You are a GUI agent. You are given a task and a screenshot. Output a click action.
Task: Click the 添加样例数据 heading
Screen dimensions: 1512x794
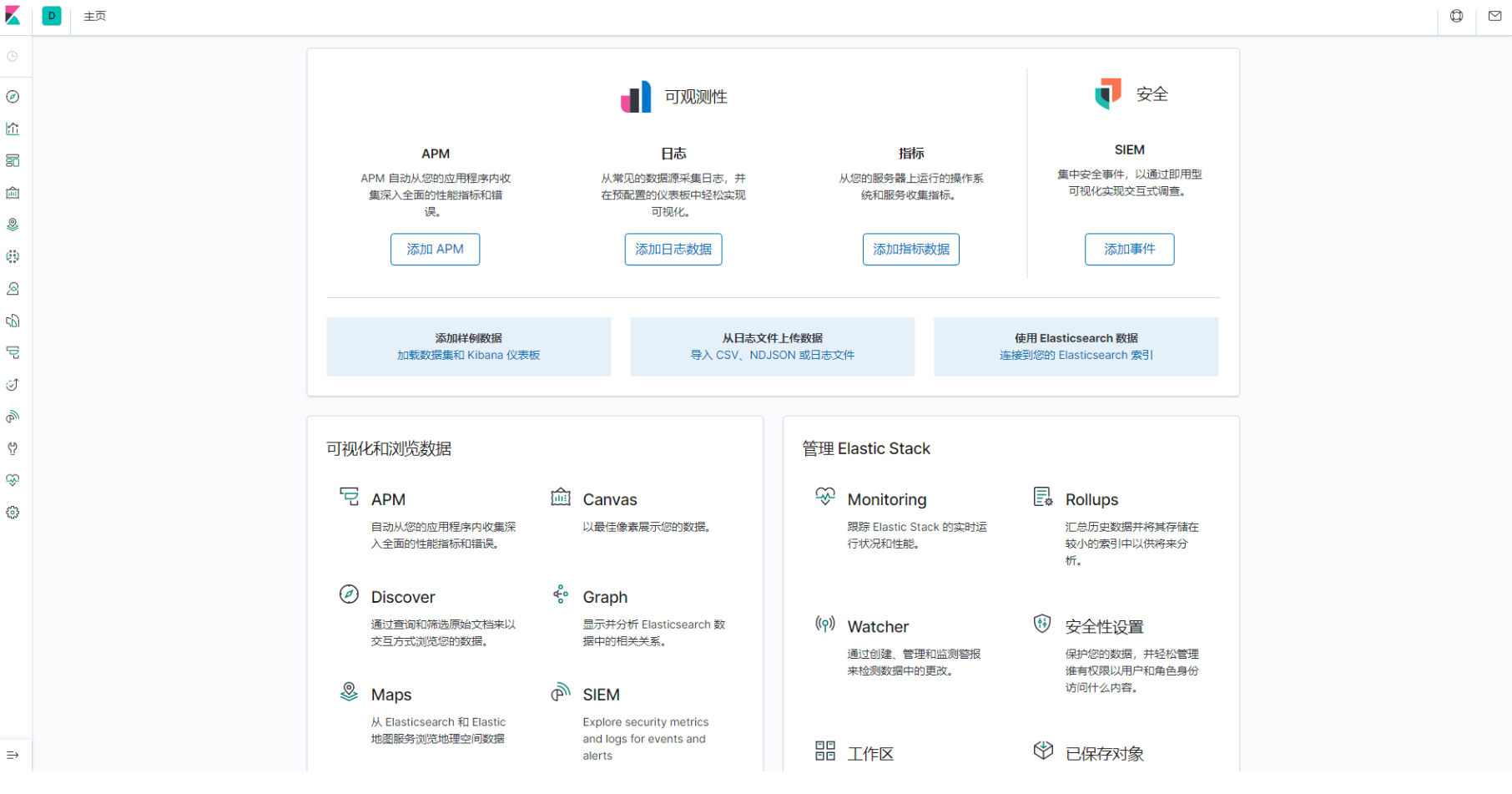point(468,338)
